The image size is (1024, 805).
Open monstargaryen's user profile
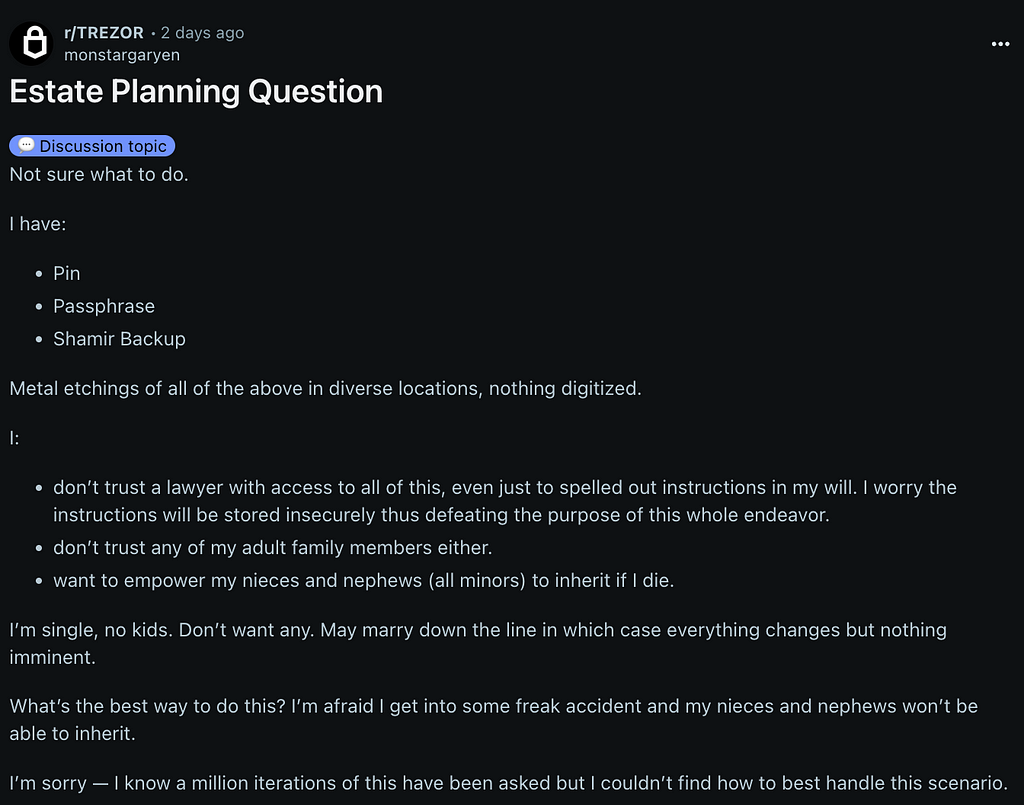pyautogui.click(x=122, y=55)
